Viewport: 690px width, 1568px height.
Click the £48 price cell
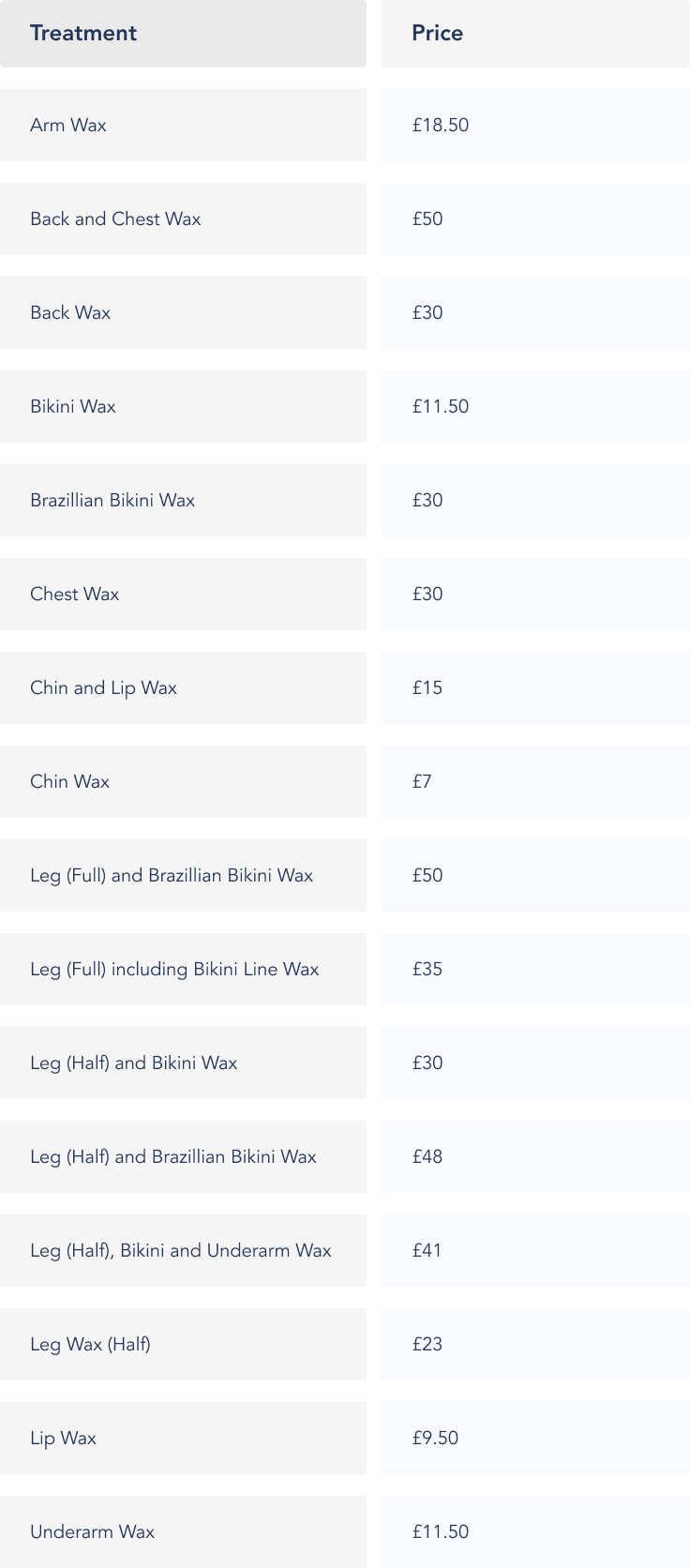point(427,1156)
